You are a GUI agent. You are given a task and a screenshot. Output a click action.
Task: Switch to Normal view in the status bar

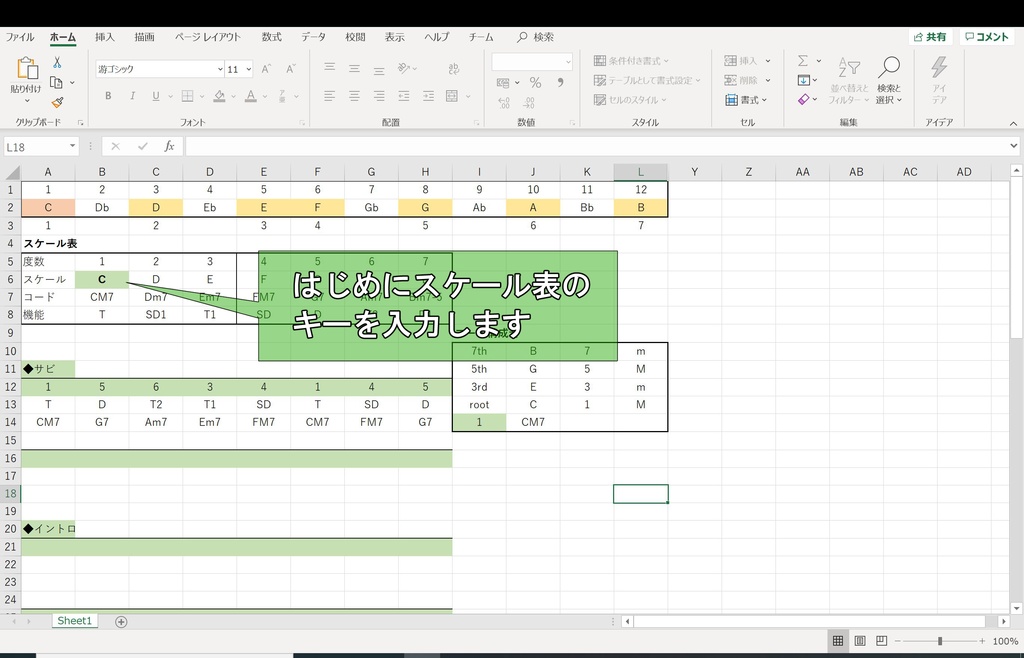pyautogui.click(x=838, y=640)
